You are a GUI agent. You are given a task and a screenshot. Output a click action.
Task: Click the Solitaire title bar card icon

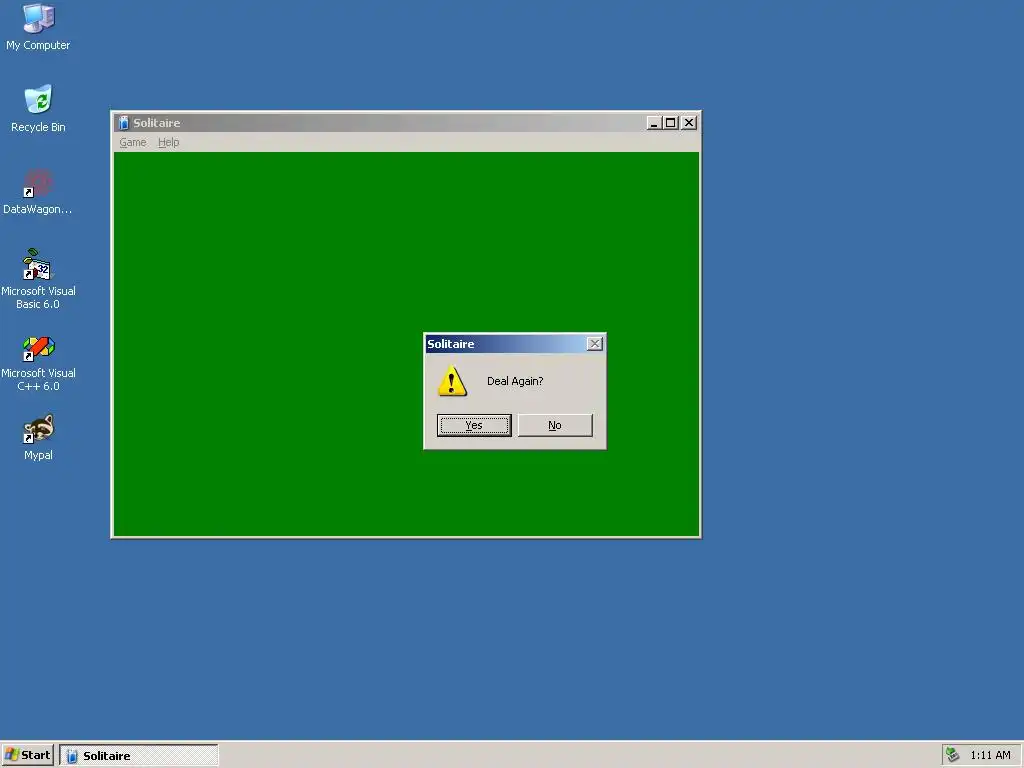[123, 123]
